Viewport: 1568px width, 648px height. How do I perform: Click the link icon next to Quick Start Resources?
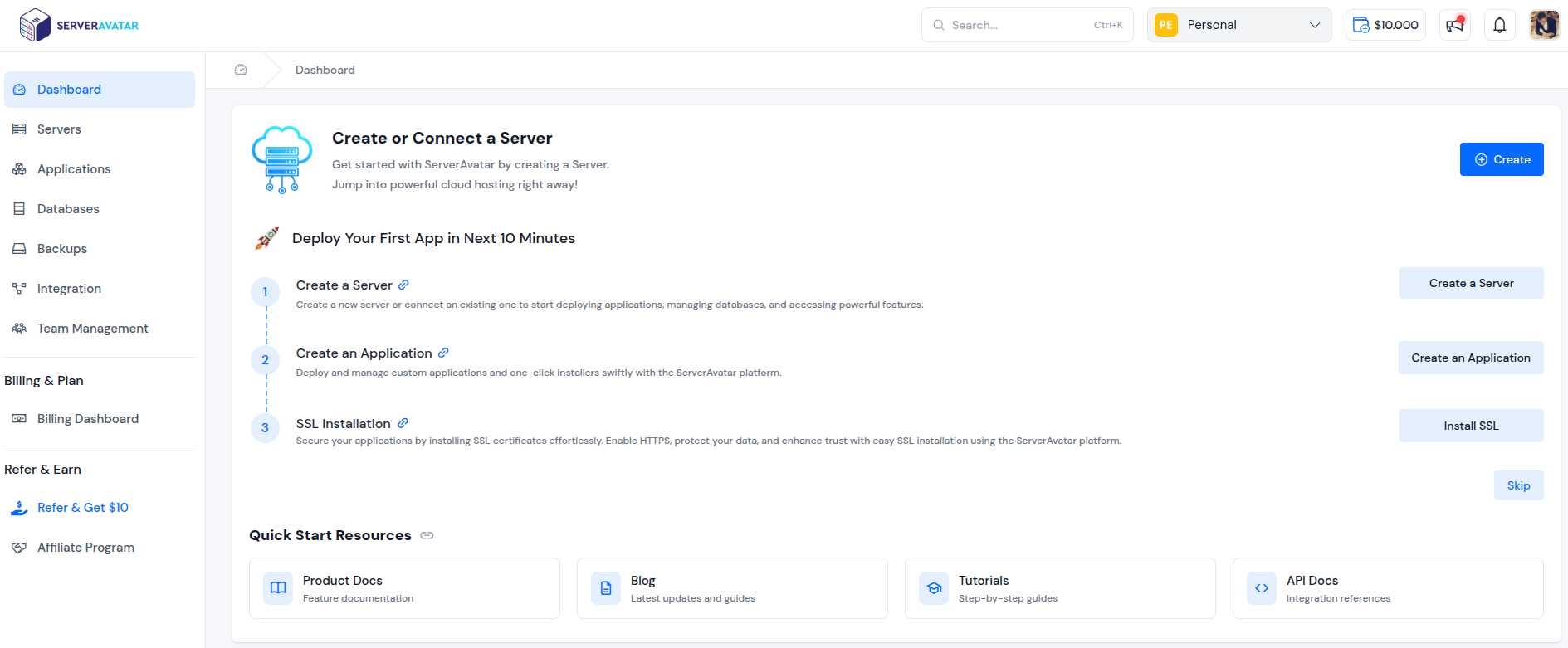(x=427, y=535)
